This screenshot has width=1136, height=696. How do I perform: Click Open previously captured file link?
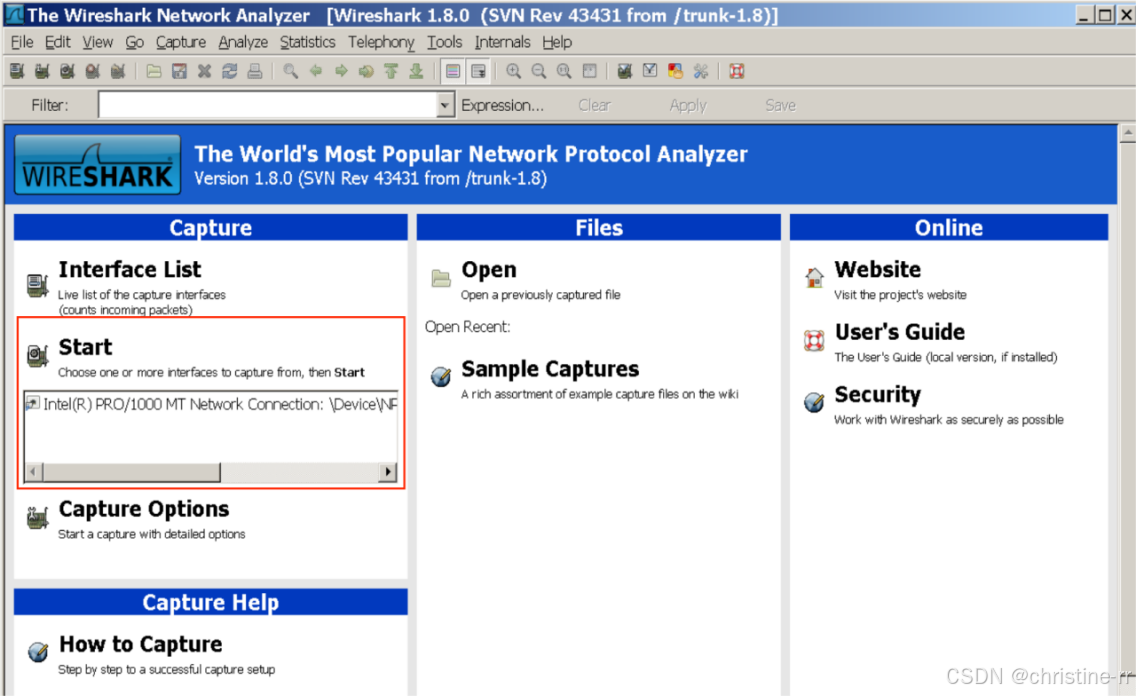click(489, 269)
